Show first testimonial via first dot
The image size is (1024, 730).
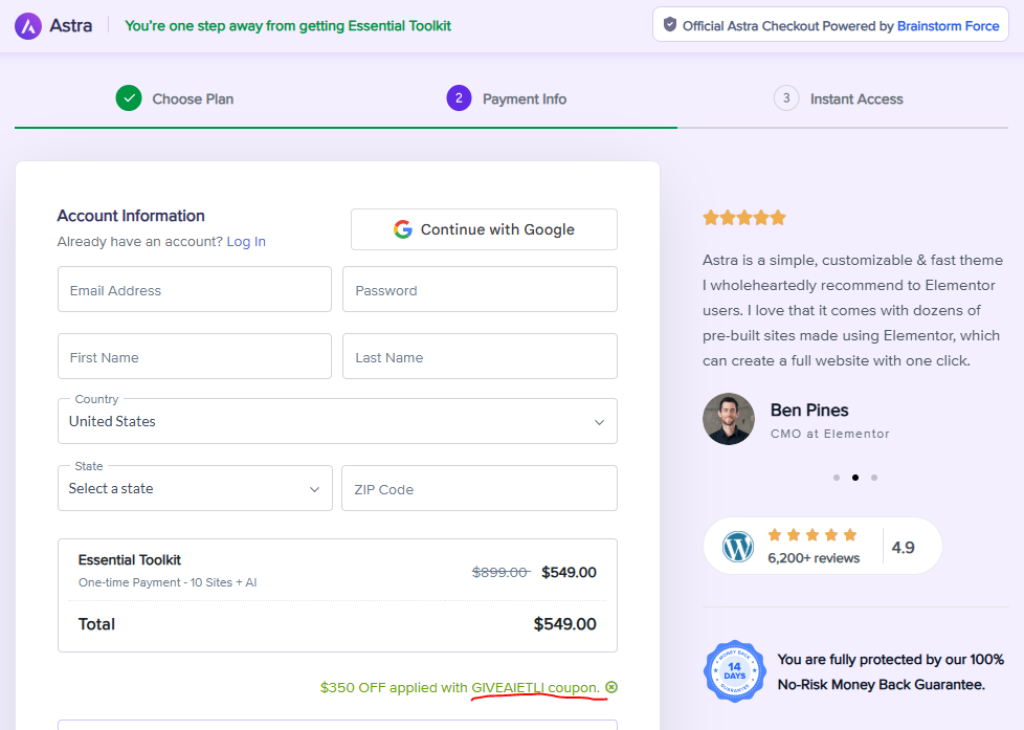(836, 477)
